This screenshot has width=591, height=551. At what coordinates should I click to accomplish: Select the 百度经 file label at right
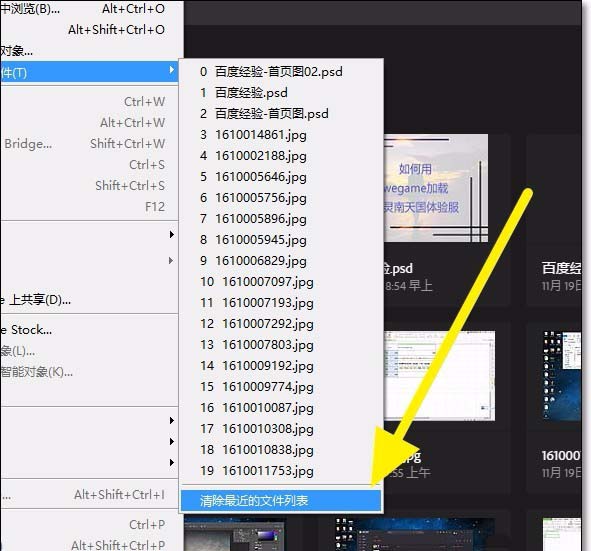[x=561, y=268]
